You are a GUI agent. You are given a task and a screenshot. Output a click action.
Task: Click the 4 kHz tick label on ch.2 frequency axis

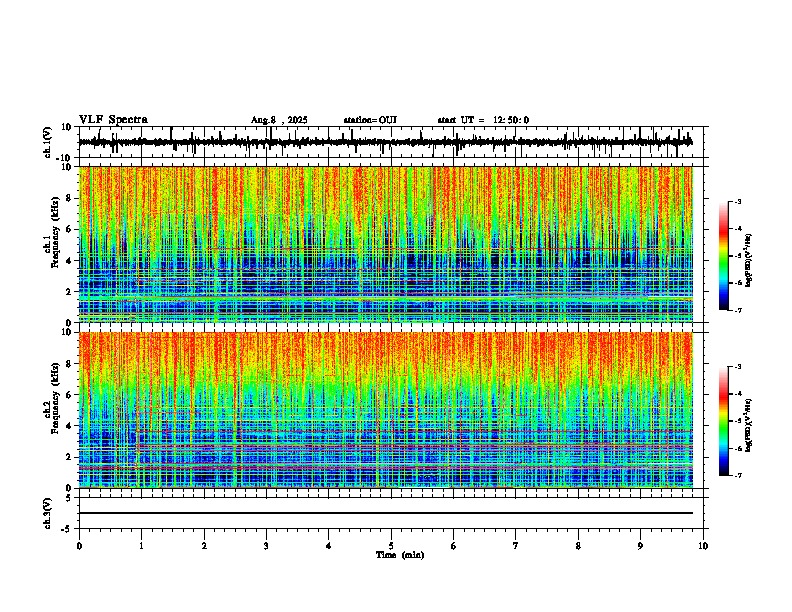(x=69, y=426)
